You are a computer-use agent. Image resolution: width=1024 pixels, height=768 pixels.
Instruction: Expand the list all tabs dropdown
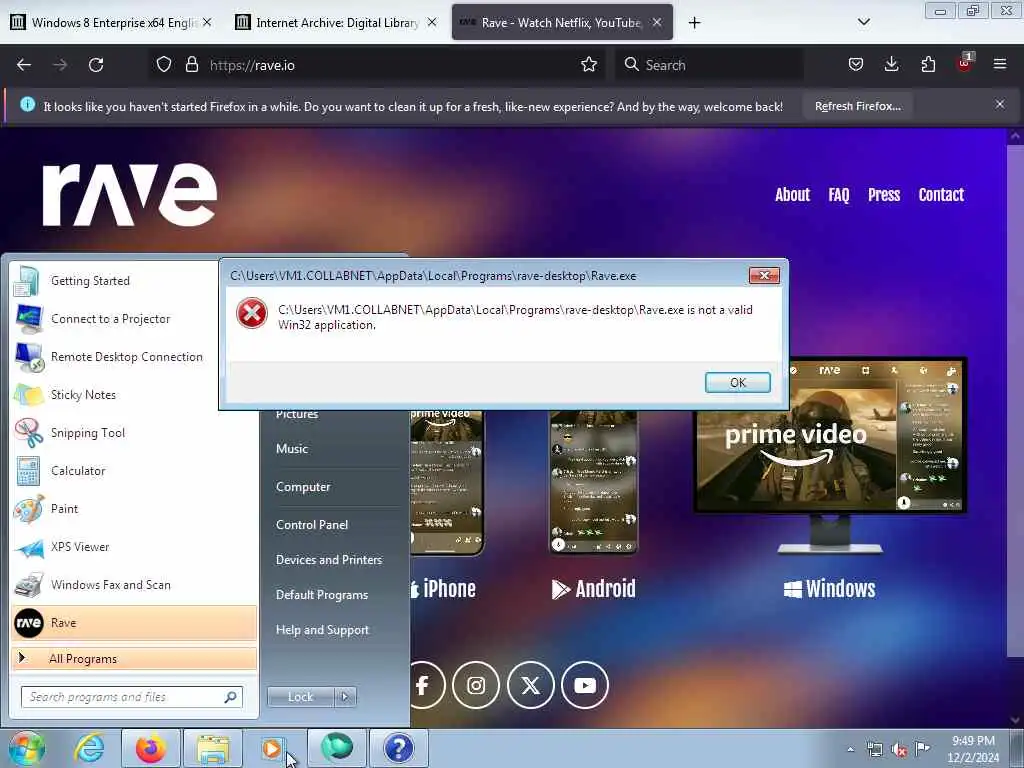[x=863, y=22]
